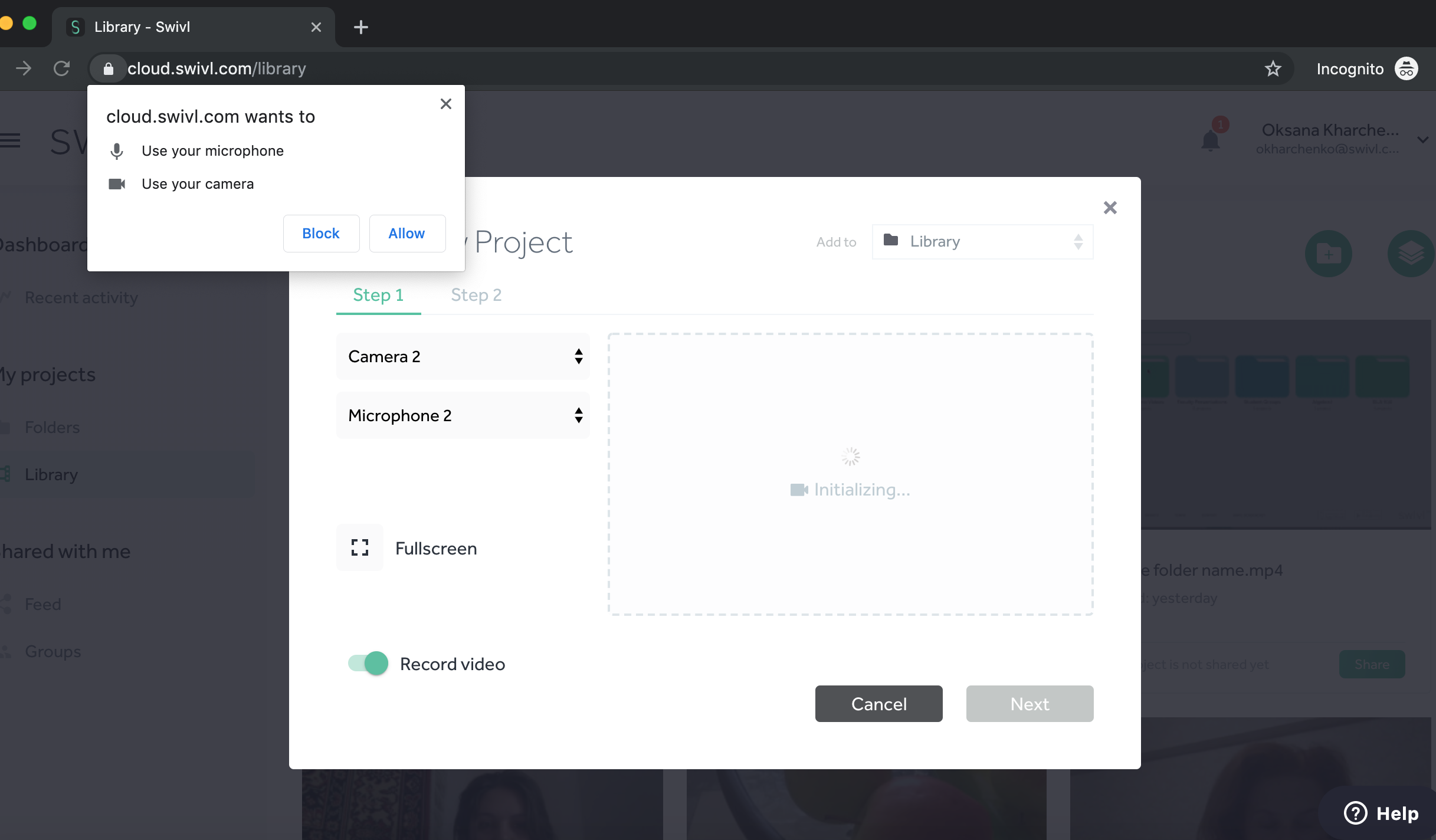
Task: Allow microphone and camera access
Action: tap(406, 234)
